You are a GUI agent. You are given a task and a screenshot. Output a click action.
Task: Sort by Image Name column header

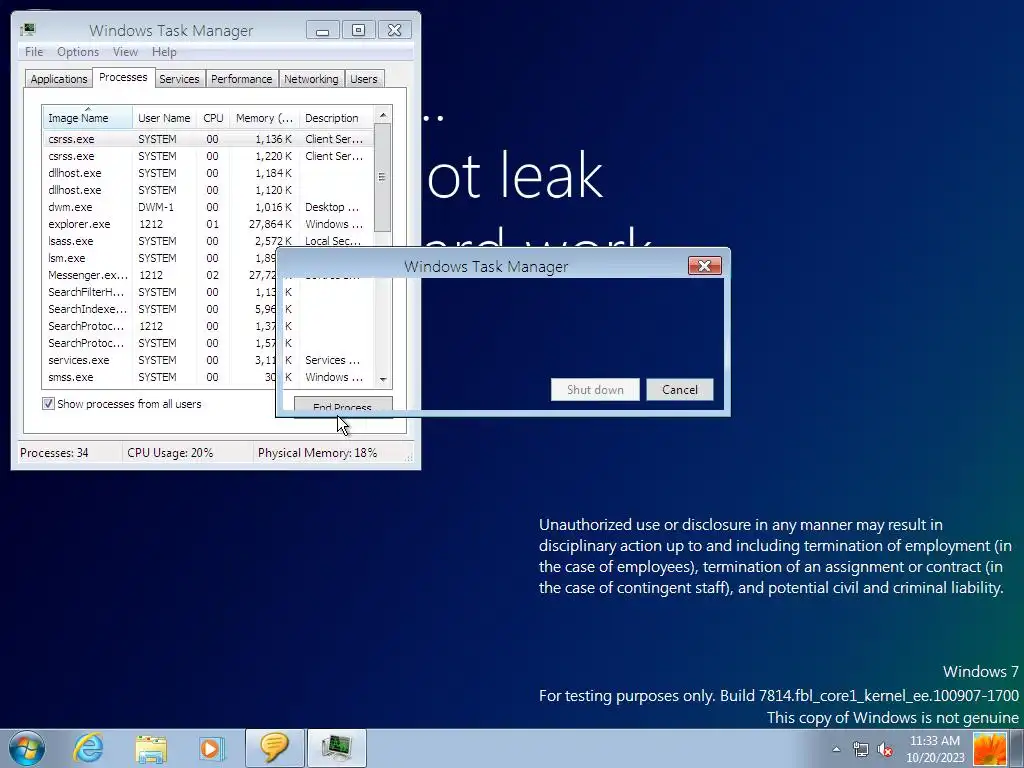(88, 118)
